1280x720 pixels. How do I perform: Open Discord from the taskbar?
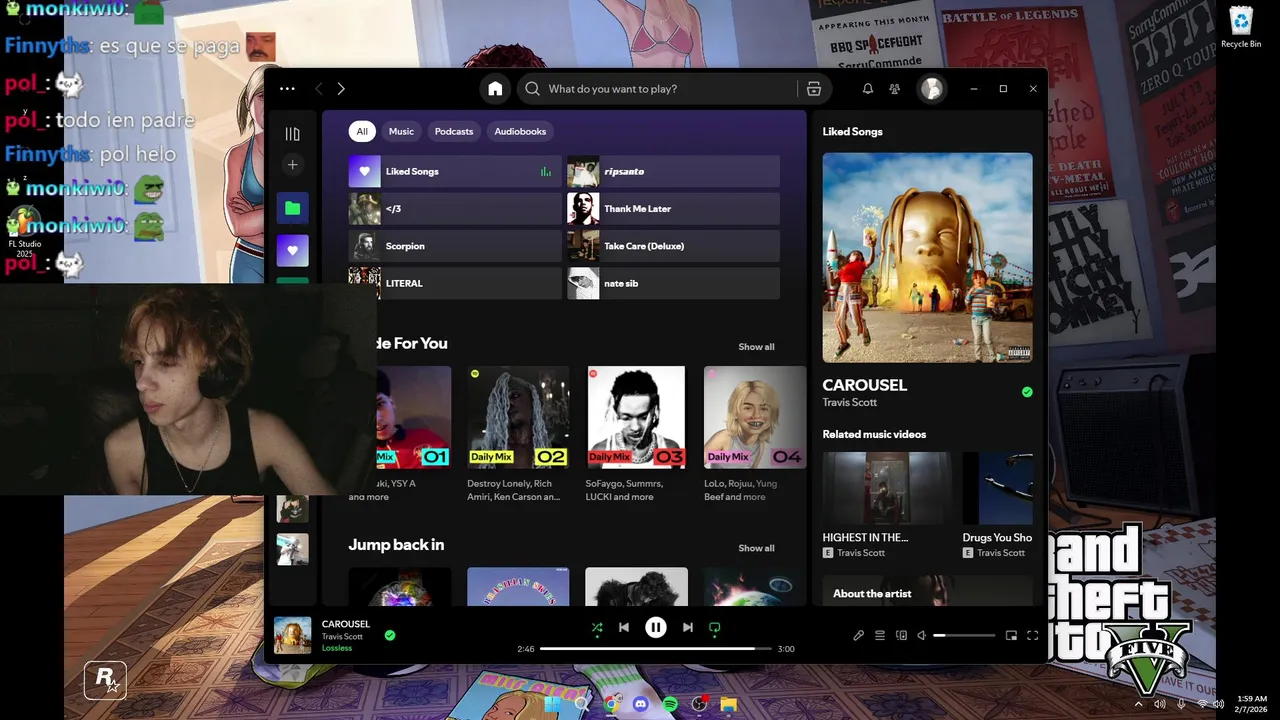point(641,704)
